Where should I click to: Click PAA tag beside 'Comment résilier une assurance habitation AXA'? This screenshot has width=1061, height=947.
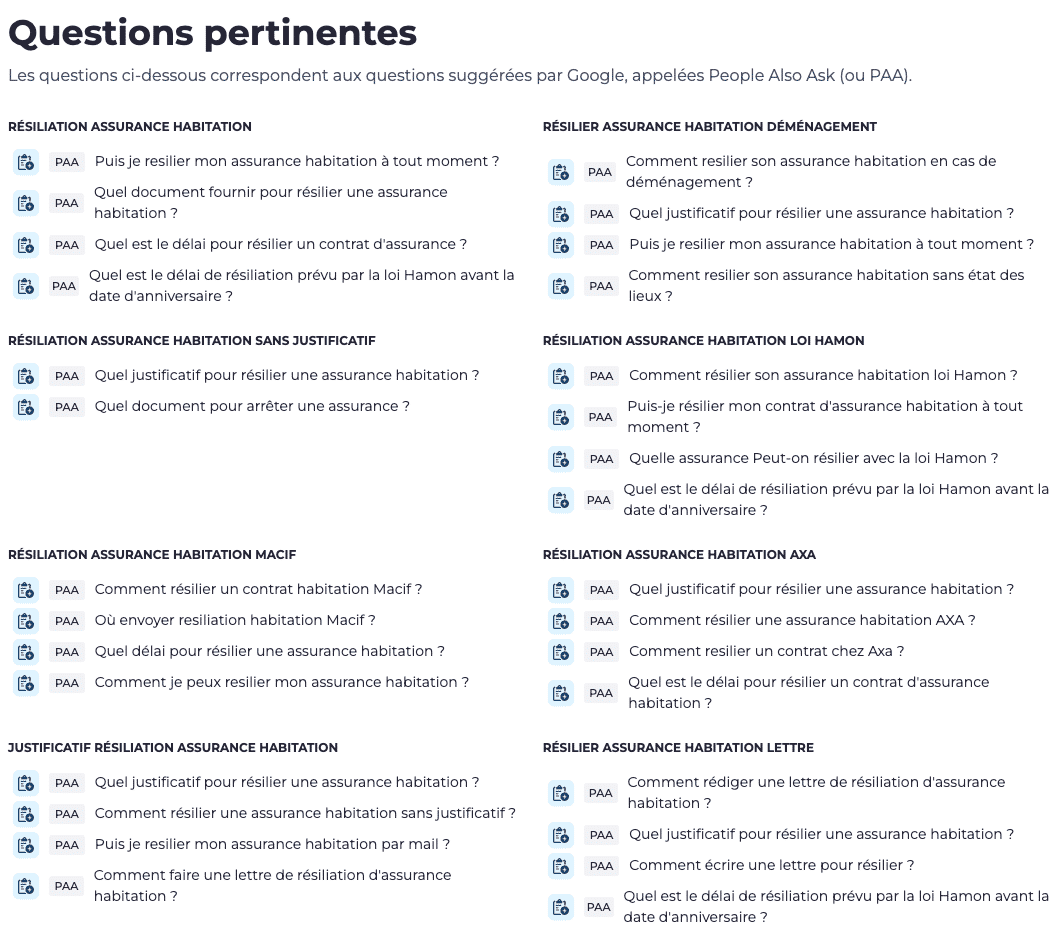click(x=601, y=621)
